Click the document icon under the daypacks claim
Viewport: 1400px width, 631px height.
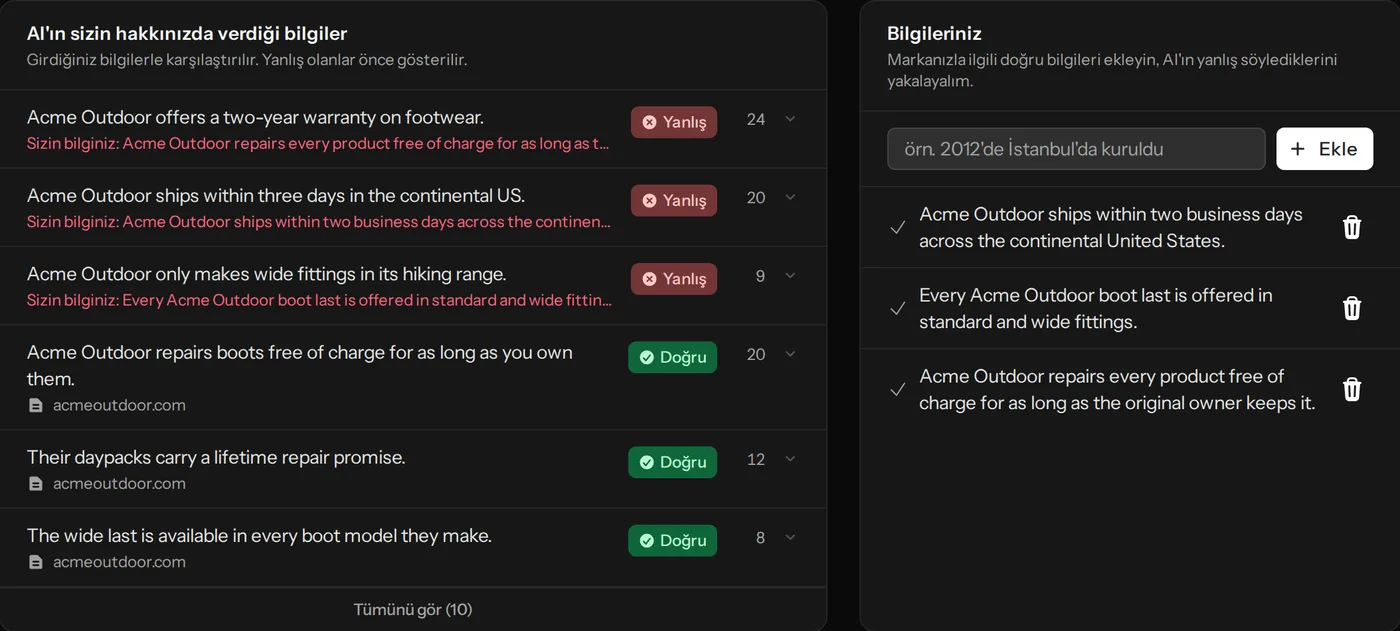pos(36,484)
